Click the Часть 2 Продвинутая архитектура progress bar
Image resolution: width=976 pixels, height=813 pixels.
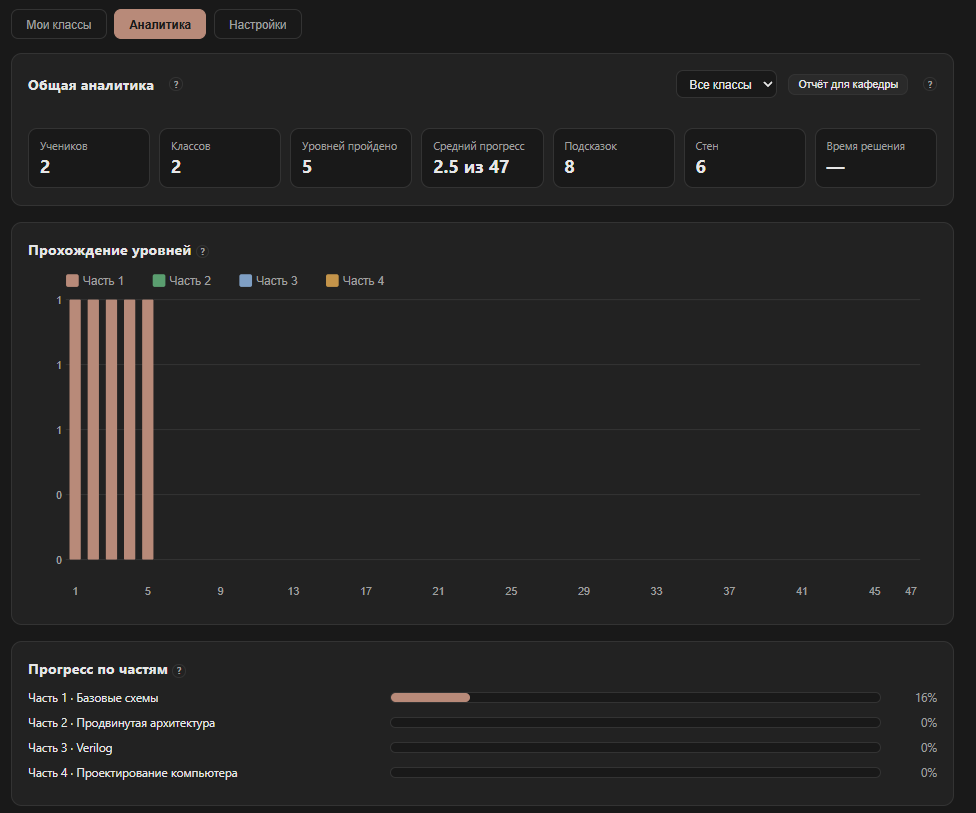pos(636,723)
